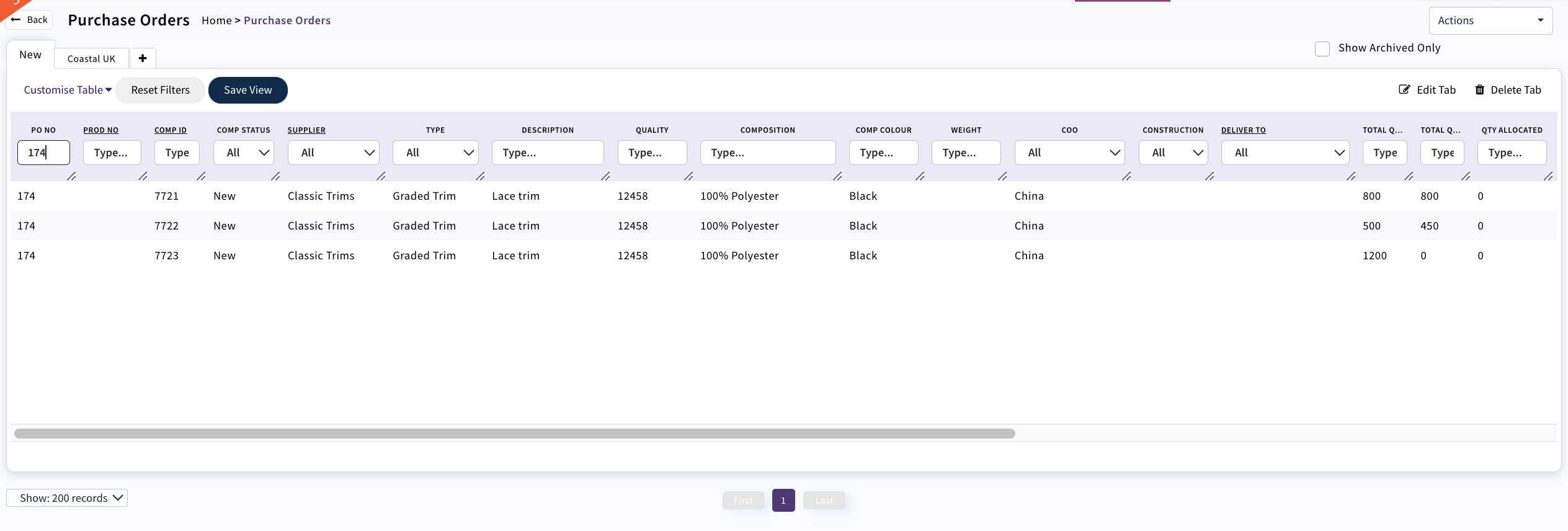The image size is (1568, 531).
Task: Click the Edit Tab pencil icon
Action: click(x=1404, y=90)
